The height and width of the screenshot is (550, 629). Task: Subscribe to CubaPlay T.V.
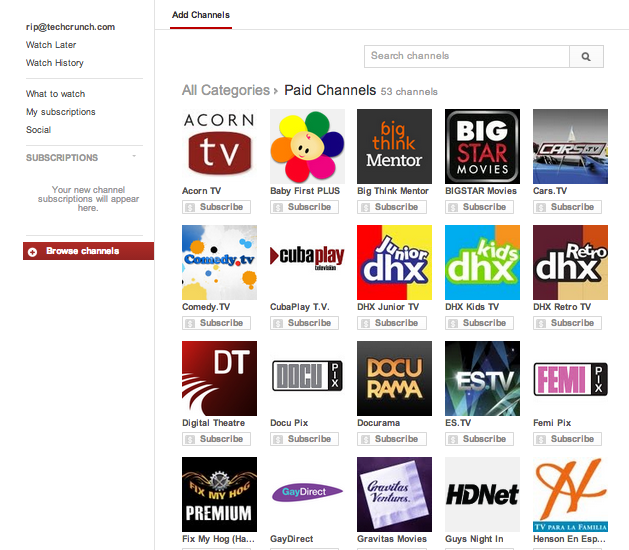pyautogui.click(x=304, y=323)
